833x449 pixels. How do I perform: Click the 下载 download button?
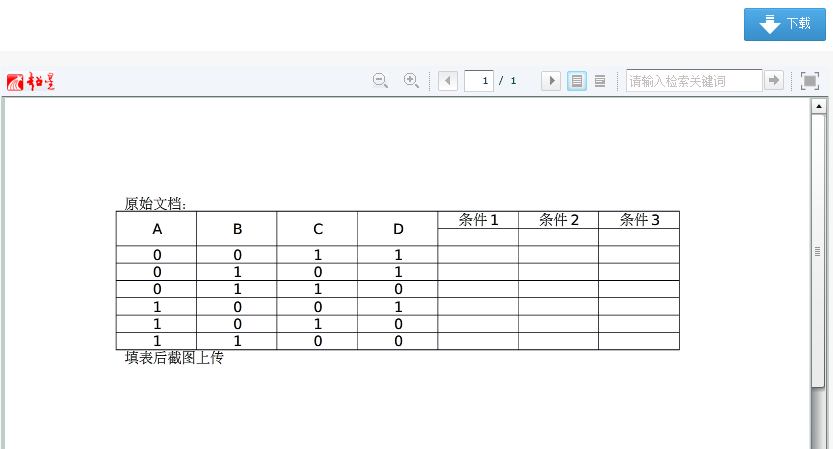pyautogui.click(x=784, y=24)
